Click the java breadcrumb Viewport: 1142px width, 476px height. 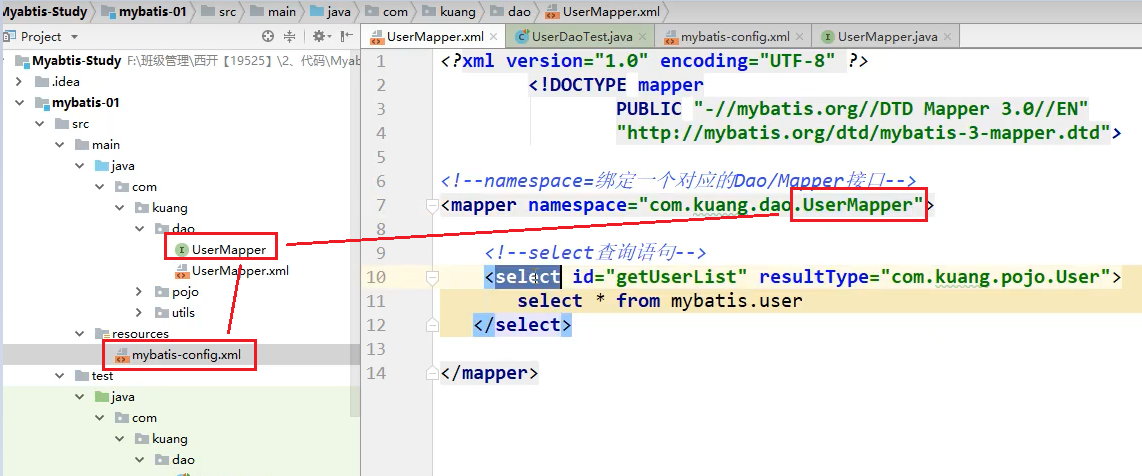pyautogui.click(x=331, y=12)
